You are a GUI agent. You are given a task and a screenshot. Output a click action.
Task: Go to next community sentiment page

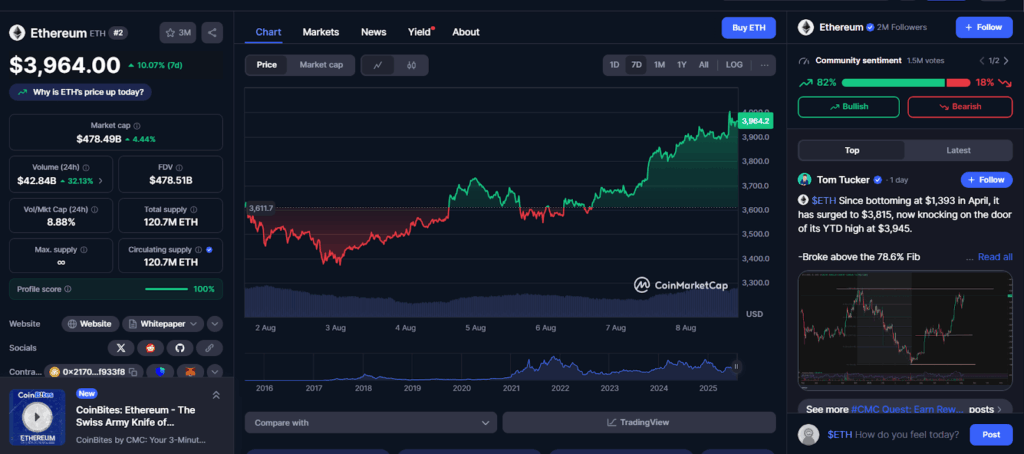[x=1006, y=61]
